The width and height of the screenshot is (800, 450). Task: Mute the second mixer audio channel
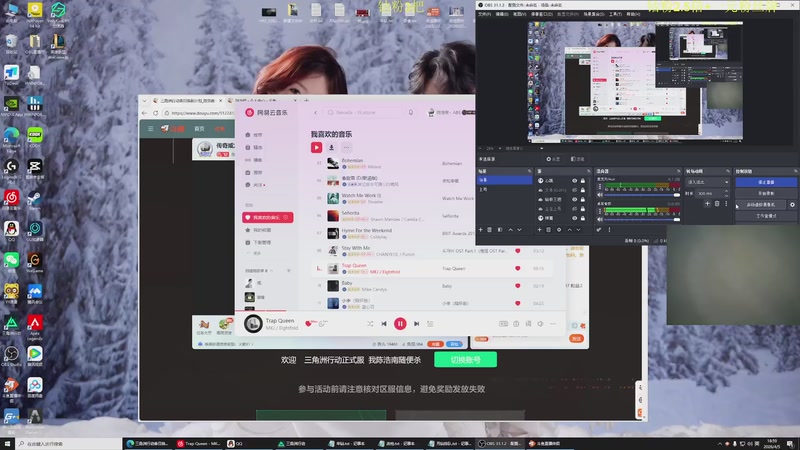click(x=599, y=219)
